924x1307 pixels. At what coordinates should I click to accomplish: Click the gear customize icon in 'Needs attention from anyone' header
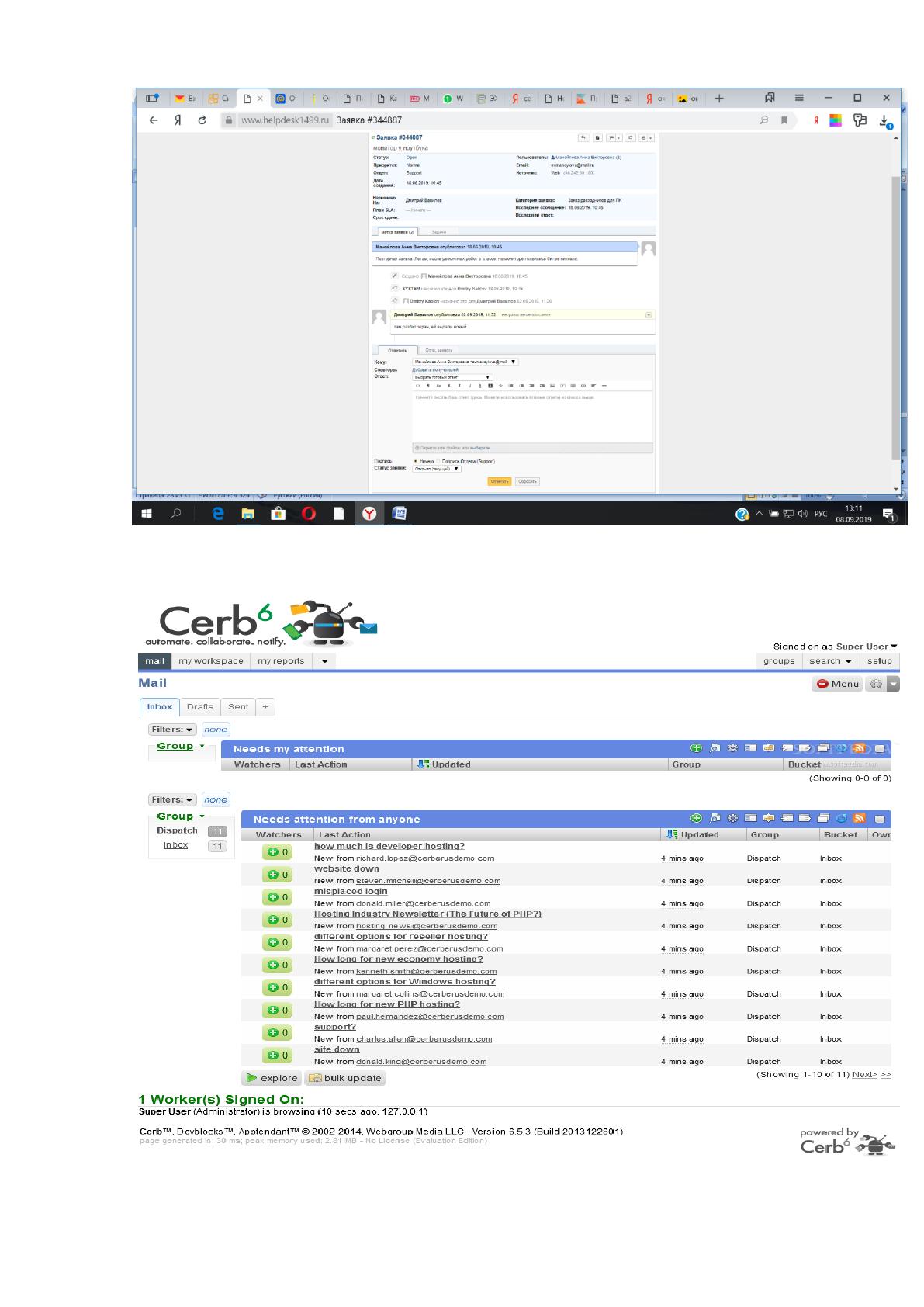tap(732, 818)
